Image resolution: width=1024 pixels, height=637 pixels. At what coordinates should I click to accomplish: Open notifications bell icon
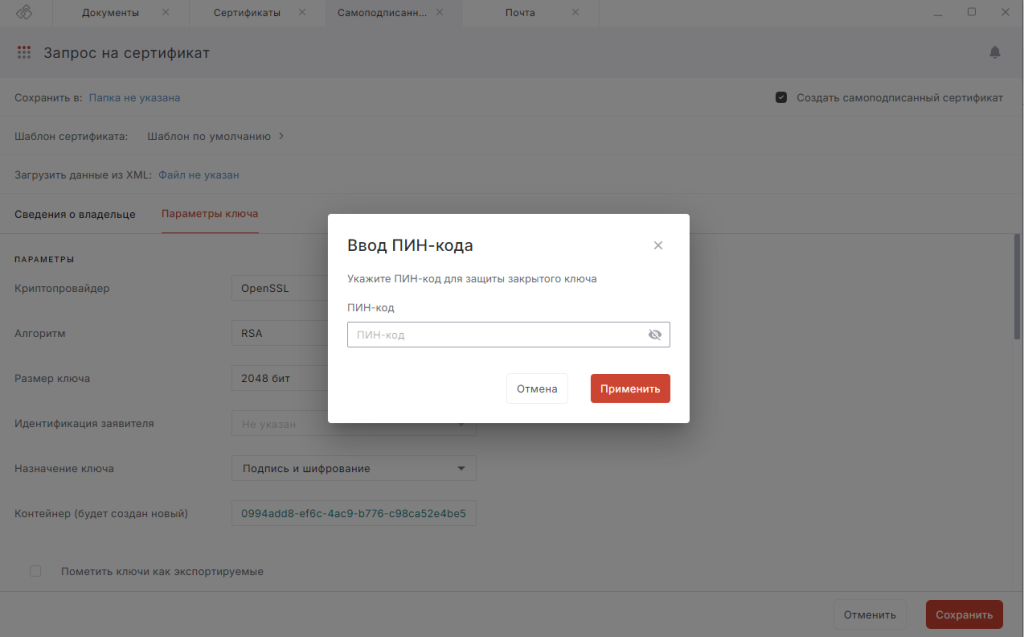coord(995,52)
